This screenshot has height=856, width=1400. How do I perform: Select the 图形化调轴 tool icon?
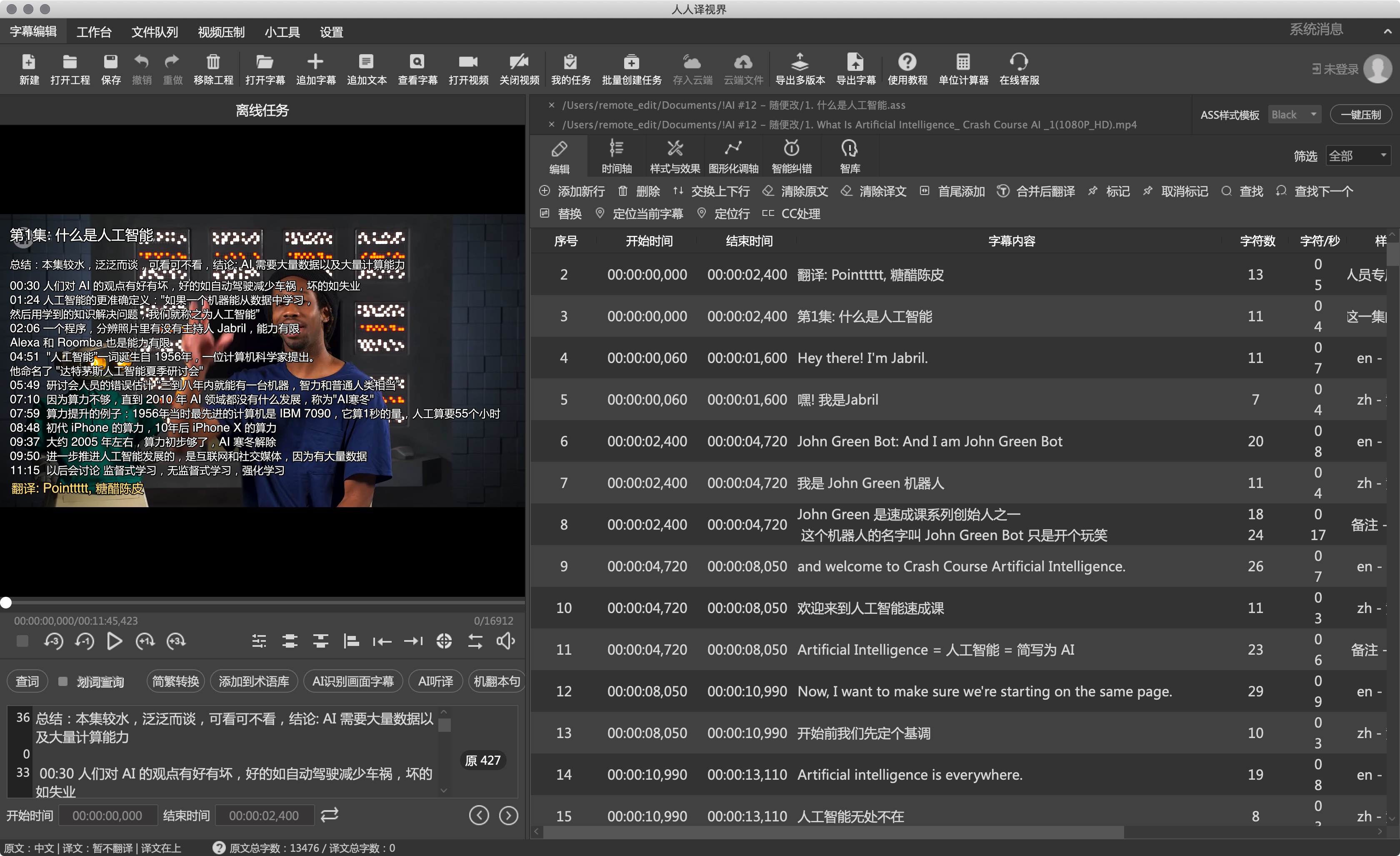(x=733, y=149)
